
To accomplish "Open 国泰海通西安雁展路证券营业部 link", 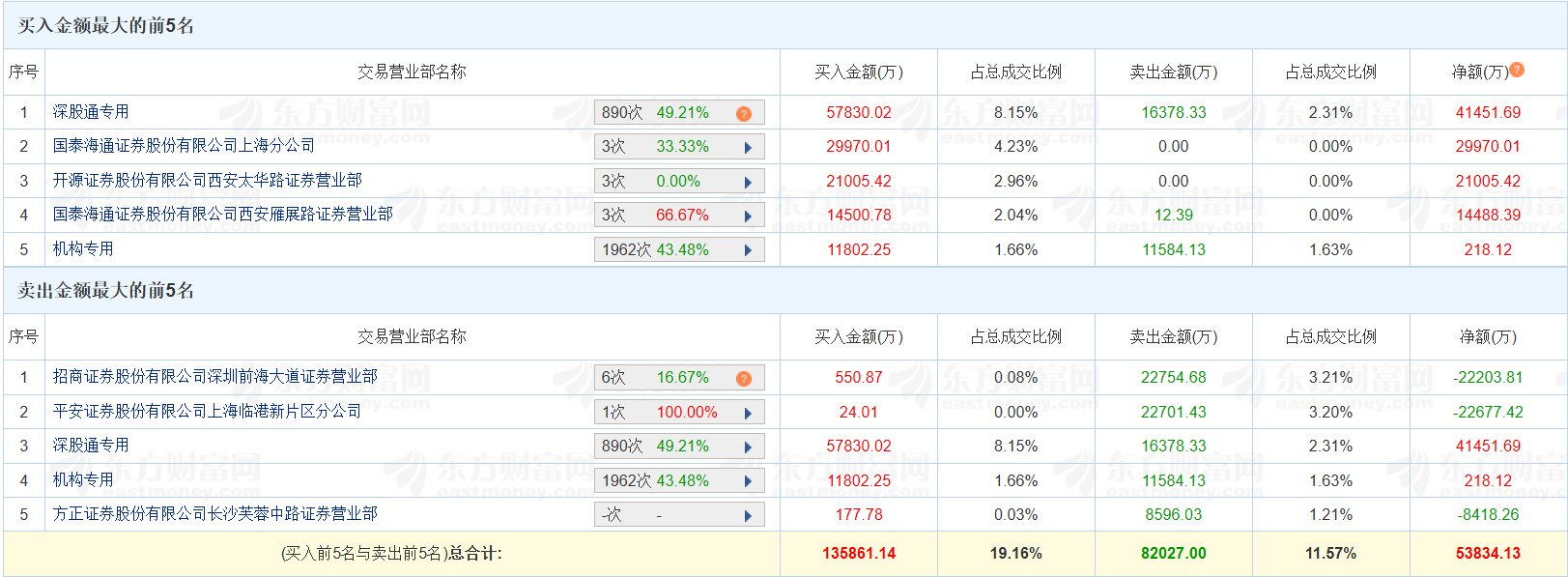I will tap(222, 215).
